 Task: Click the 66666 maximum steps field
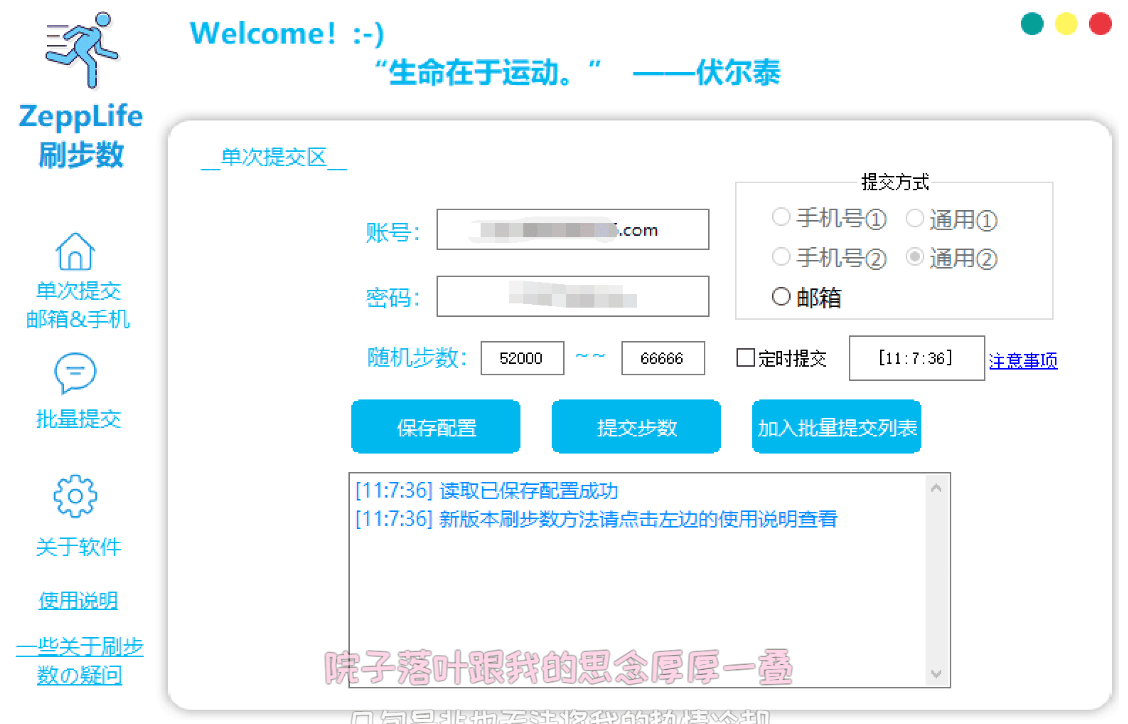[662, 358]
